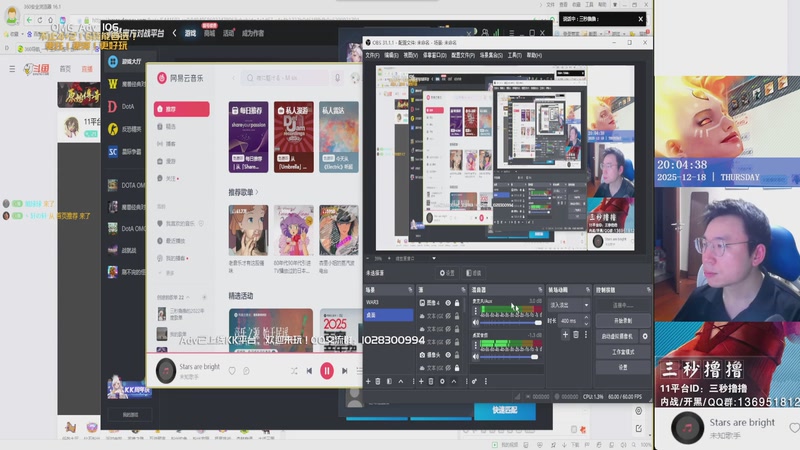Open source properties gear in Sources toolbar
The height and width of the screenshot is (450, 800).
(442, 381)
